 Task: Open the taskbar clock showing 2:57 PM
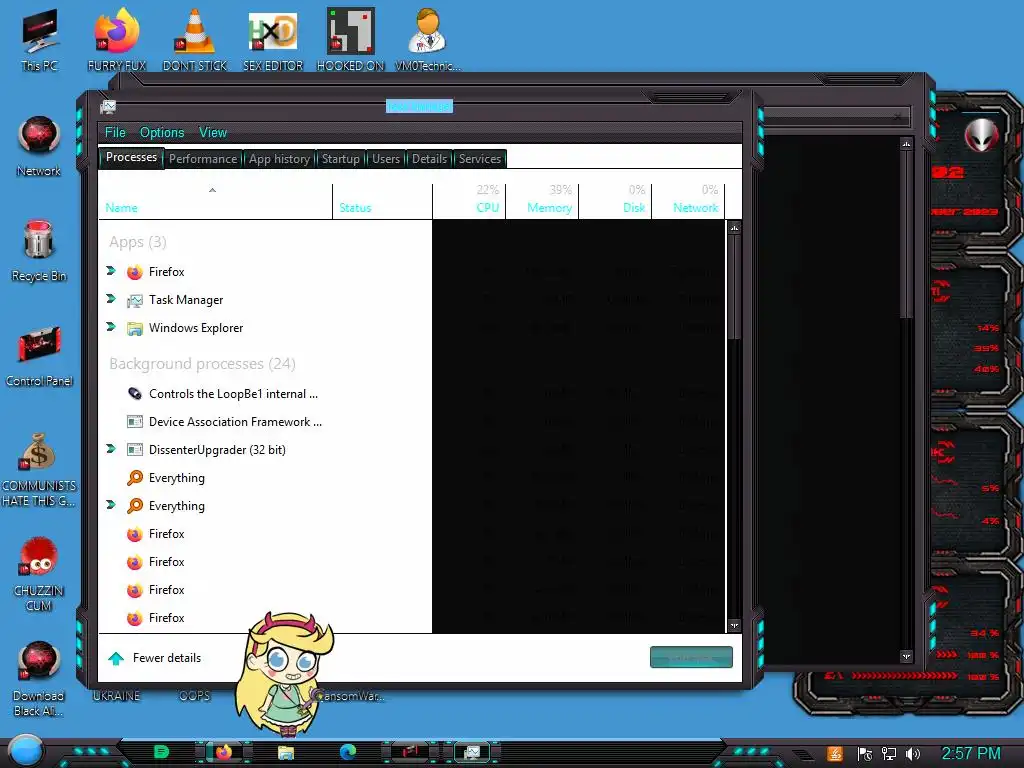tap(971, 754)
